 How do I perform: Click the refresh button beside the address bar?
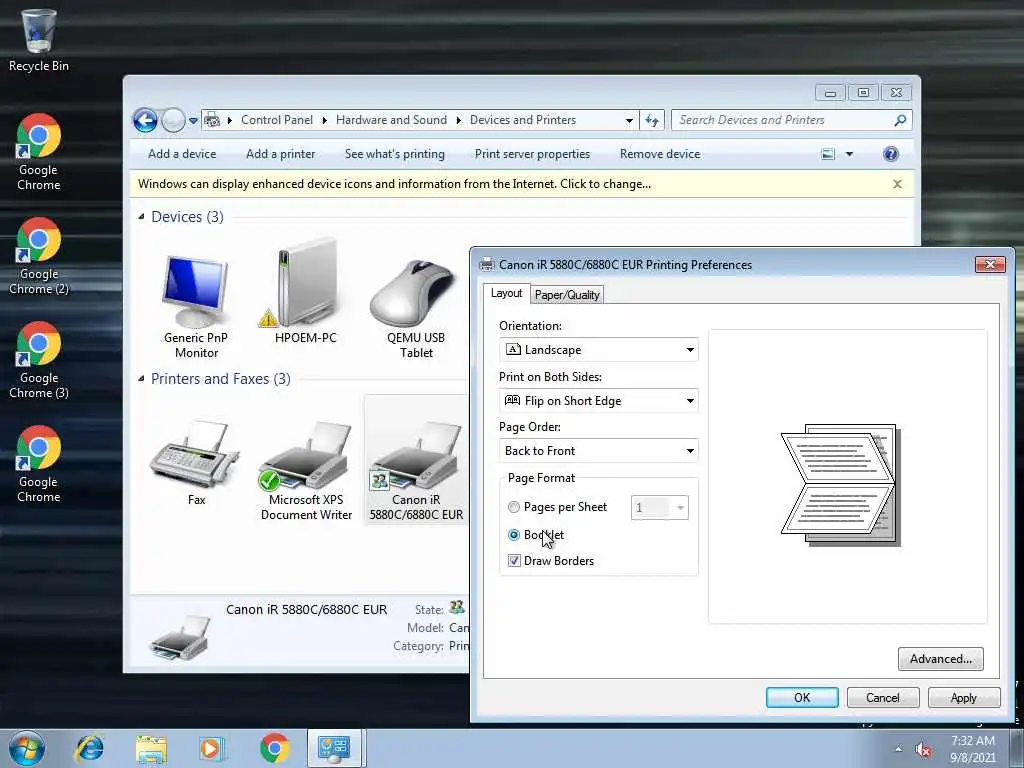pos(652,120)
